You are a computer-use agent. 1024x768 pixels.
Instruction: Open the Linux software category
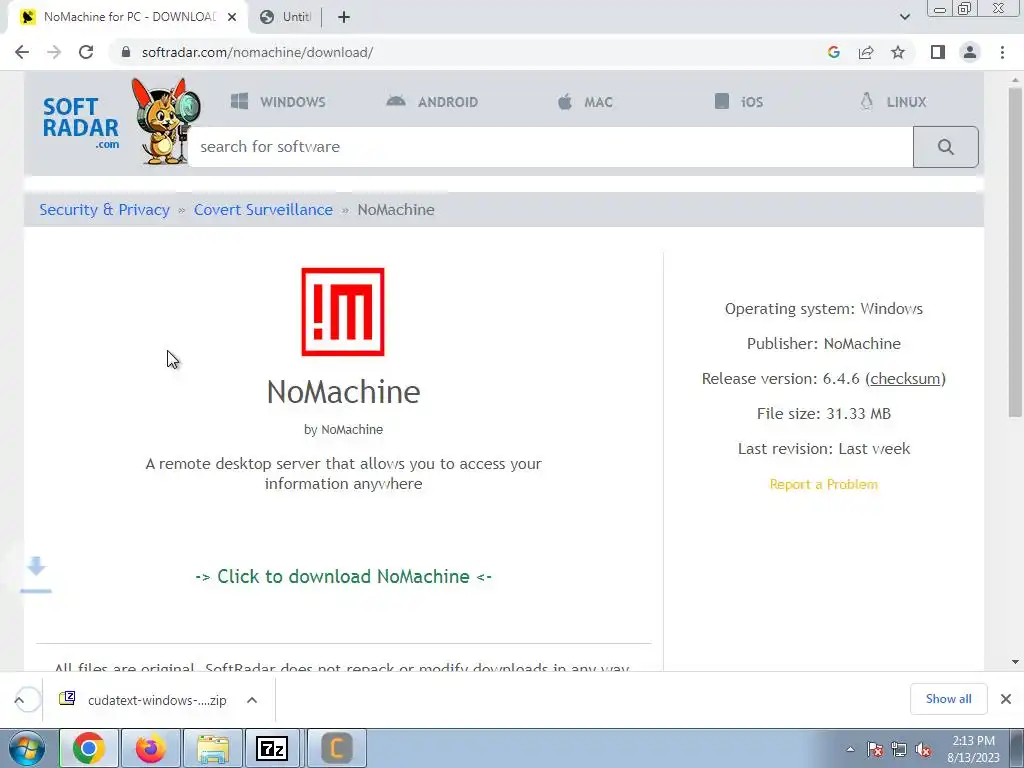coord(893,102)
